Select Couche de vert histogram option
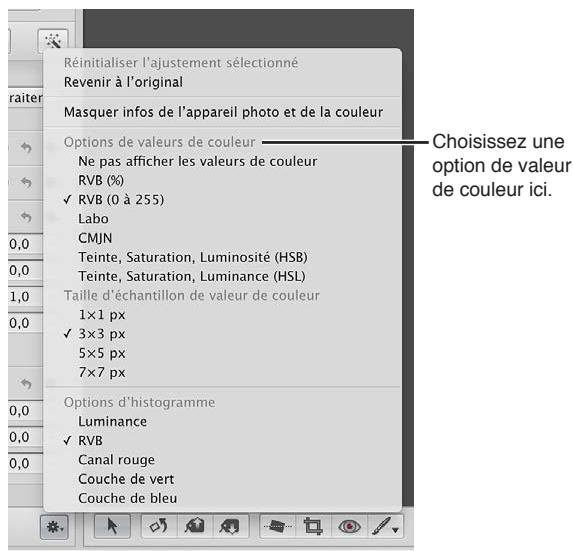Screen dimensions: 573x551 pyautogui.click(x=222, y=479)
